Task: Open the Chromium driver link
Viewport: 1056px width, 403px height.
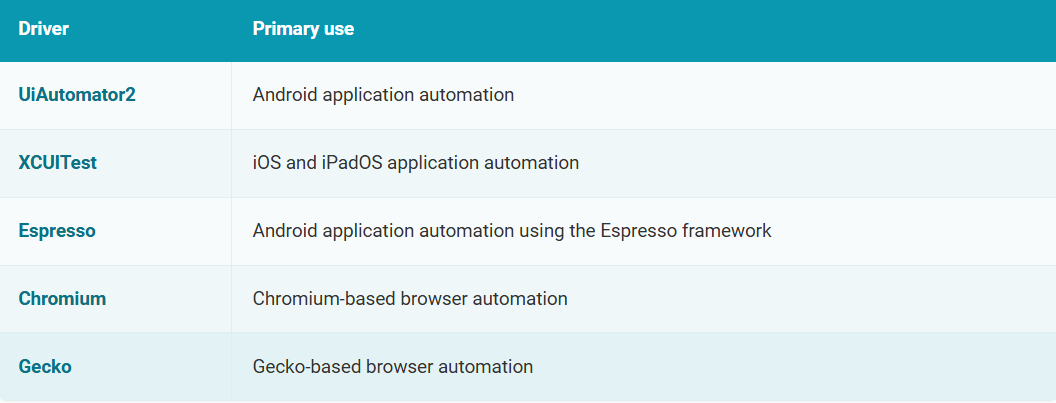Action: [x=62, y=299]
